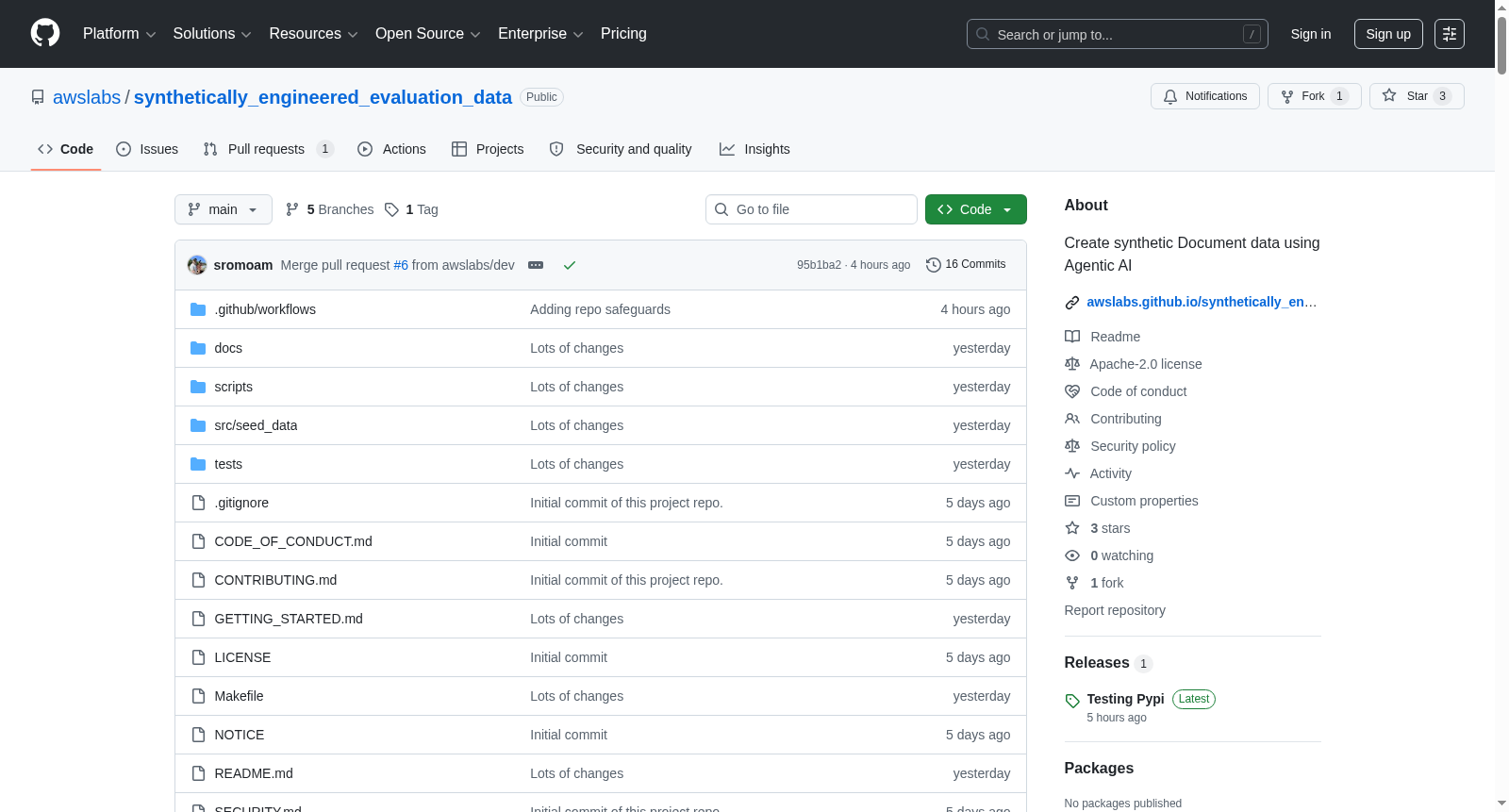Open the Pricing page
The width and height of the screenshot is (1509, 812).
tap(623, 34)
